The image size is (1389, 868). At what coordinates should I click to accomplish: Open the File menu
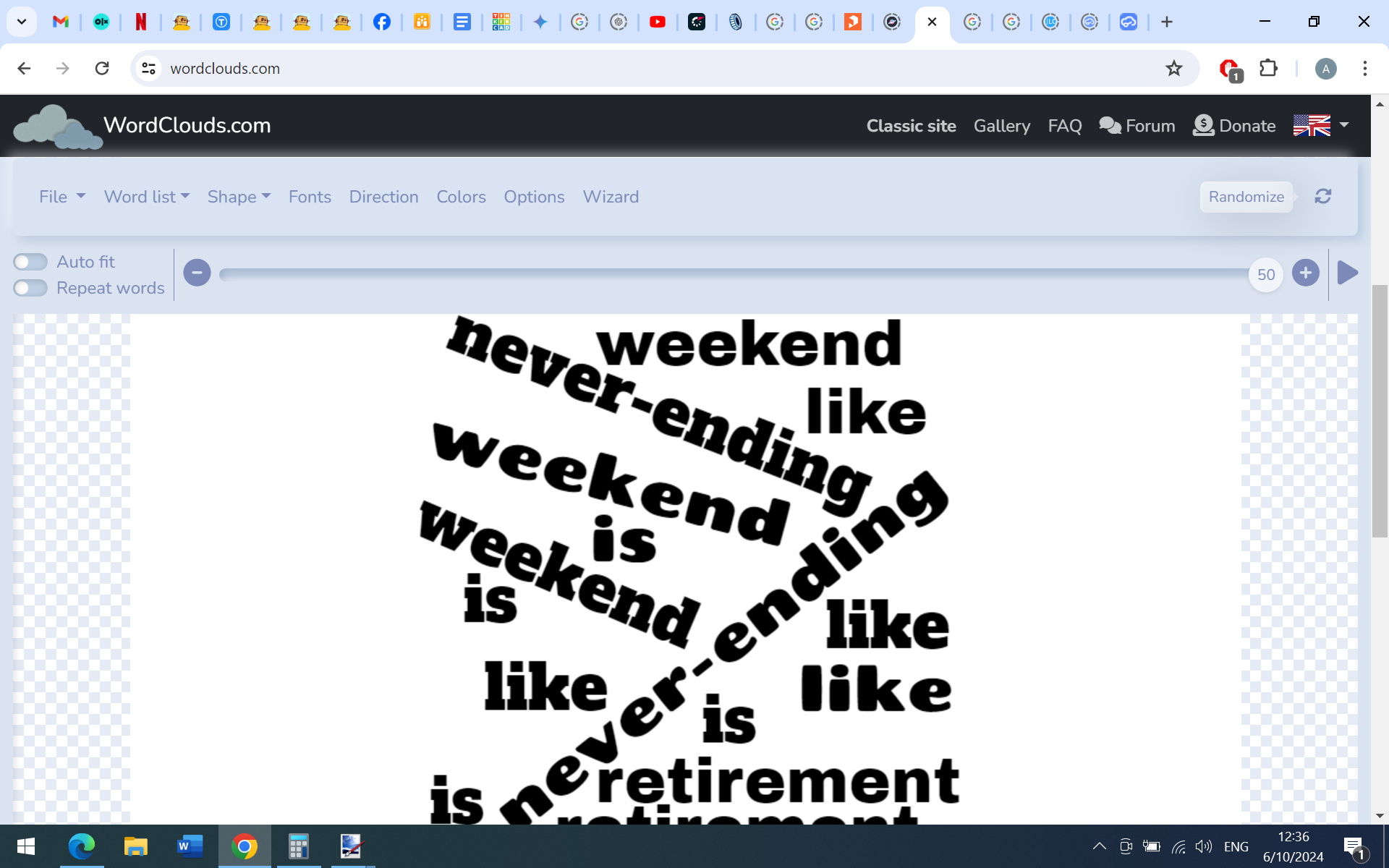[x=61, y=196]
